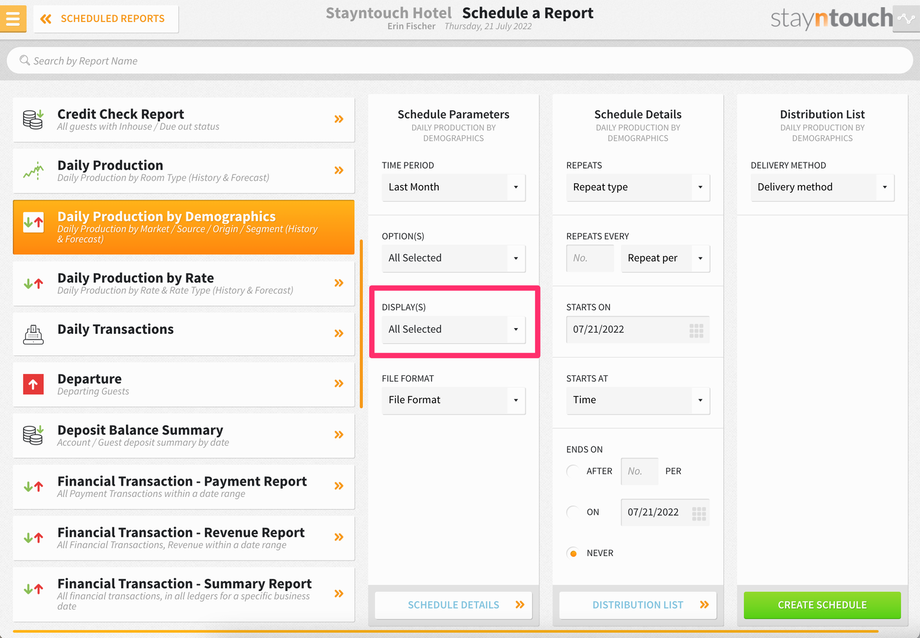
Task: Click the Financial Transaction Revenue Report arrows icon
Action: click(x=33, y=537)
